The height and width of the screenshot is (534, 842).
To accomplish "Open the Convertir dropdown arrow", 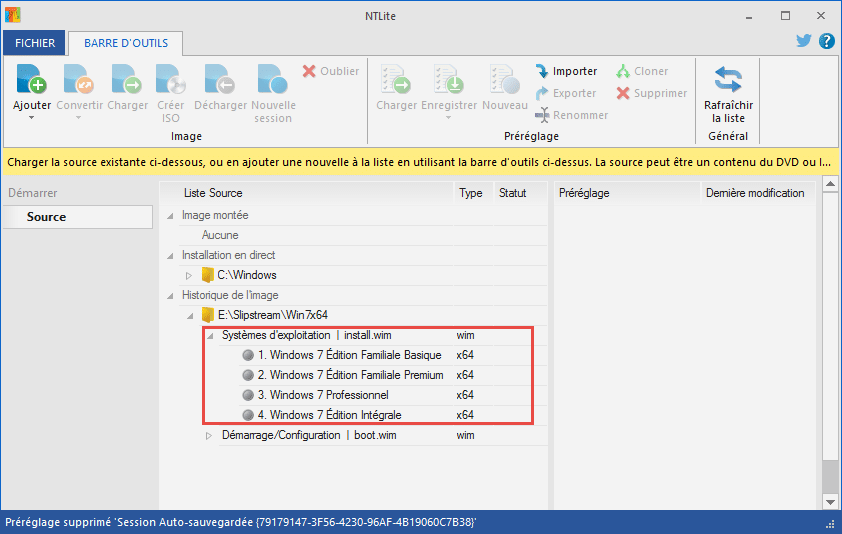I will click(x=79, y=118).
